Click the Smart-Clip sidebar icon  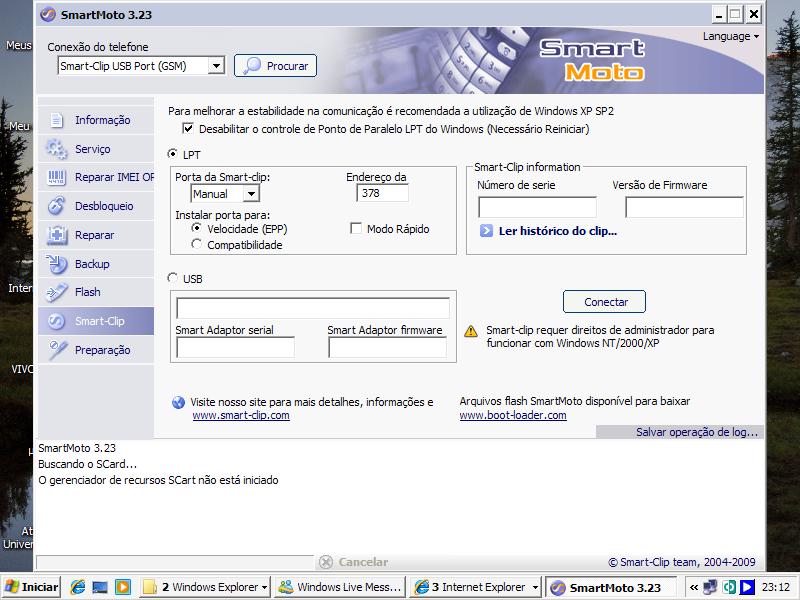tap(56, 321)
